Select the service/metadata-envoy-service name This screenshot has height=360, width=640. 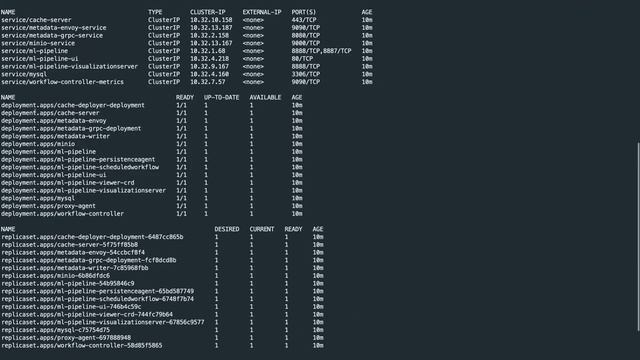[53, 28]
